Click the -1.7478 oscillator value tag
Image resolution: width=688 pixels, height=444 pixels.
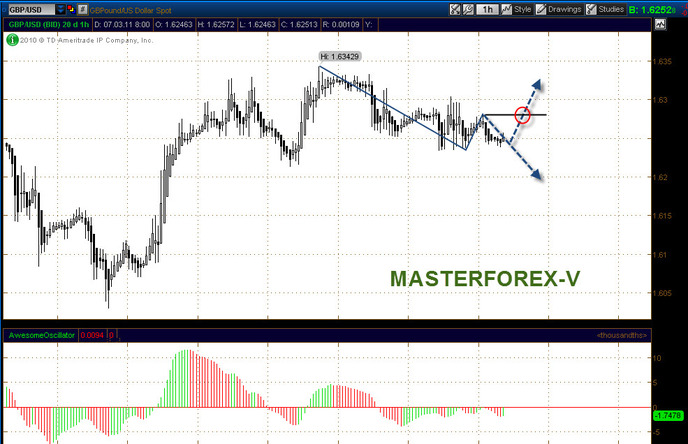click(x=668, y=415)
